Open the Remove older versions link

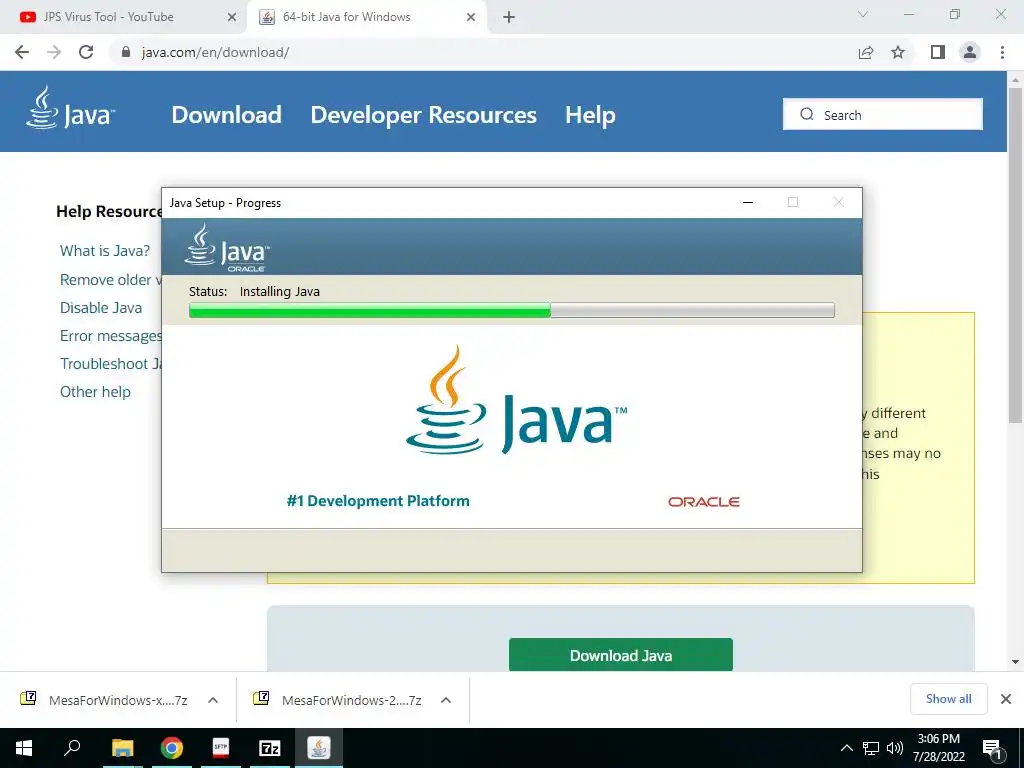tap(110, 280)
